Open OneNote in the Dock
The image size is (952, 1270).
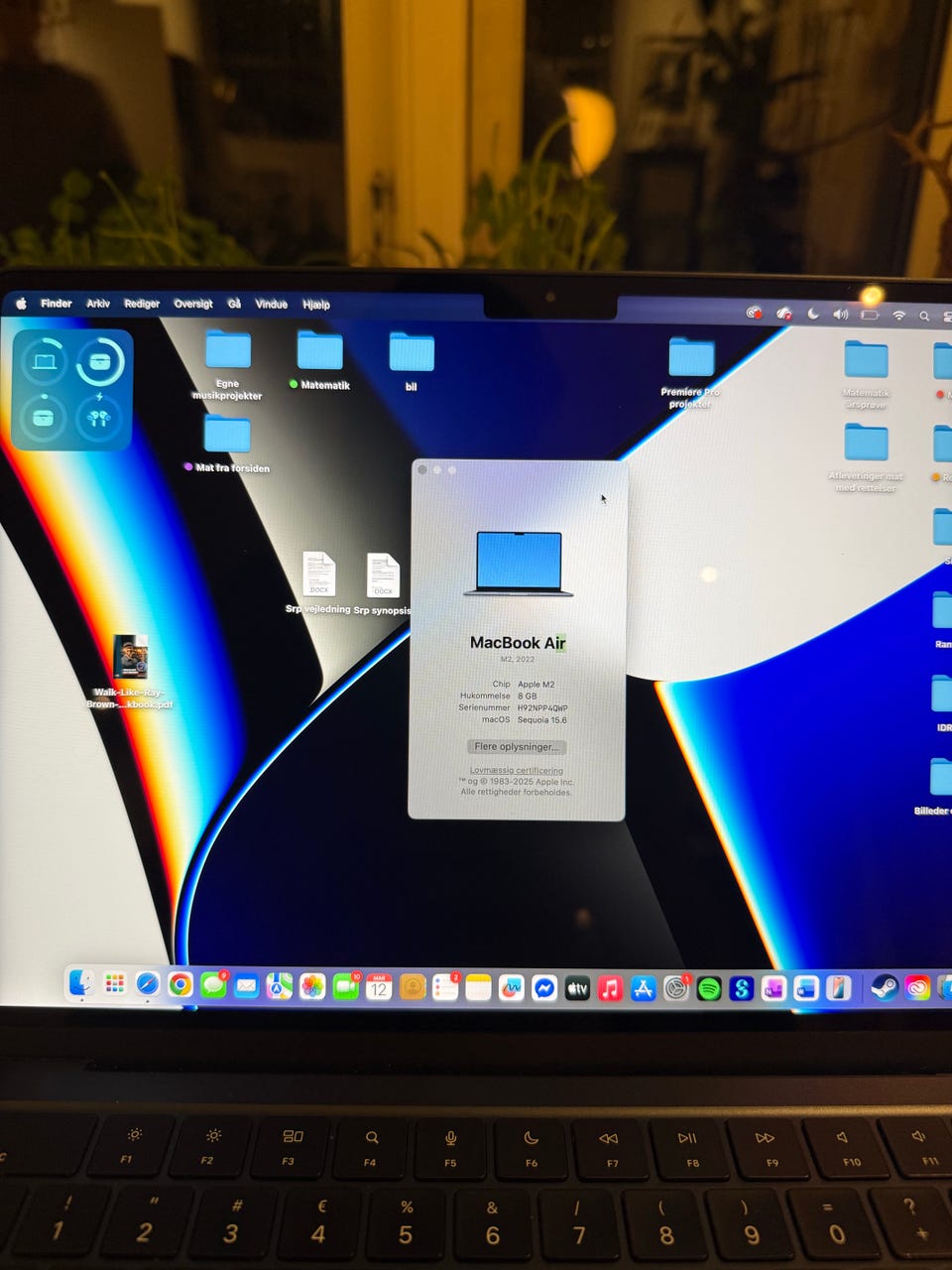[773, 989]
